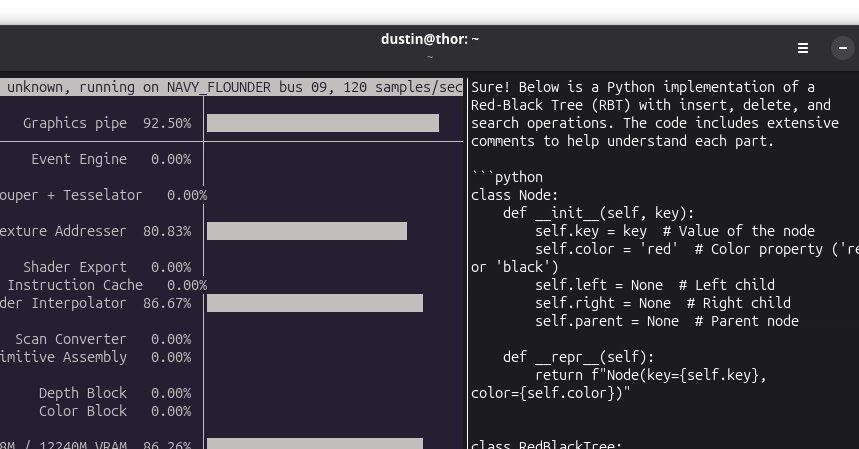Select the Texture Addresser 80.83% bar
Viewport: 859px width, 449px height.
click(307, 231)
